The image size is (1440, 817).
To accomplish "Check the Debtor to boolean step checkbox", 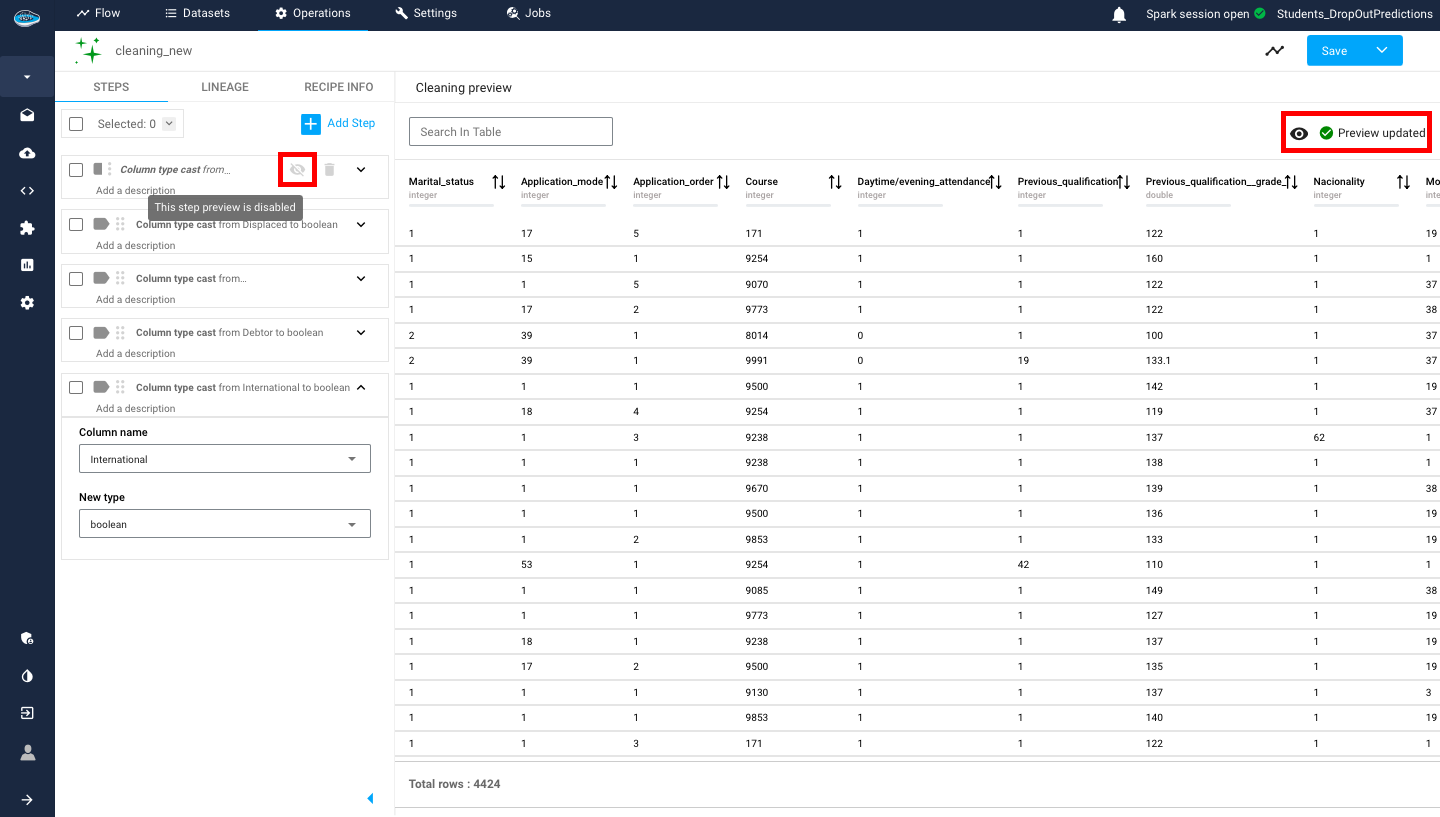I will 76,333.
